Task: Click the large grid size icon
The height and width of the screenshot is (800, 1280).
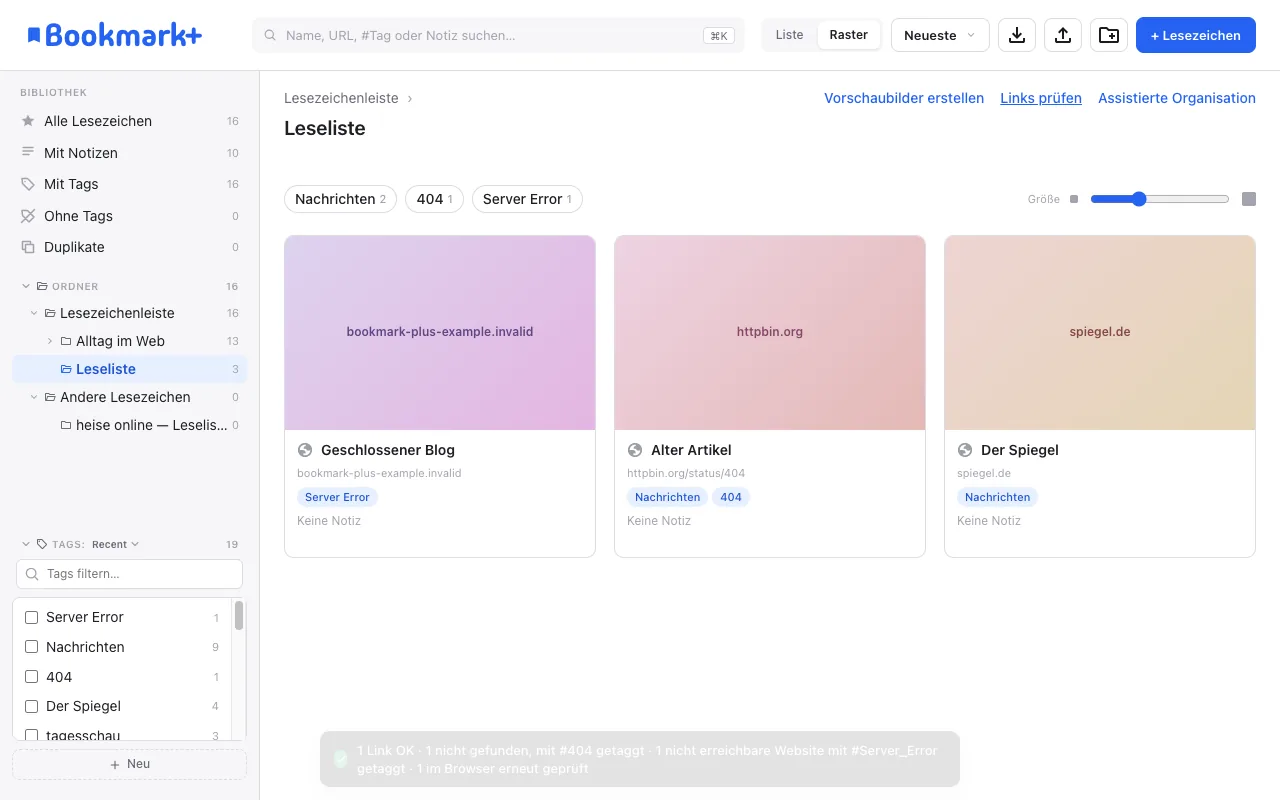Action: click(x=1249, y=199)
